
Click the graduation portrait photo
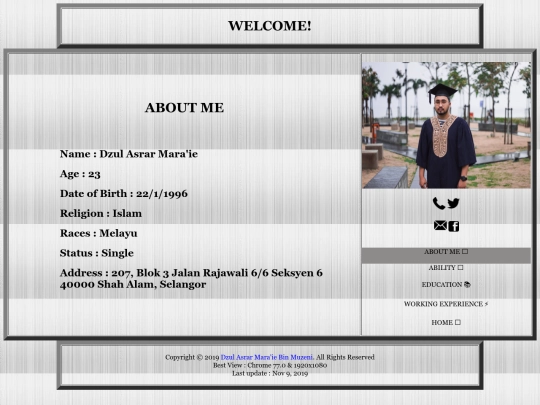pyautogui.click(x=446, y=125)
